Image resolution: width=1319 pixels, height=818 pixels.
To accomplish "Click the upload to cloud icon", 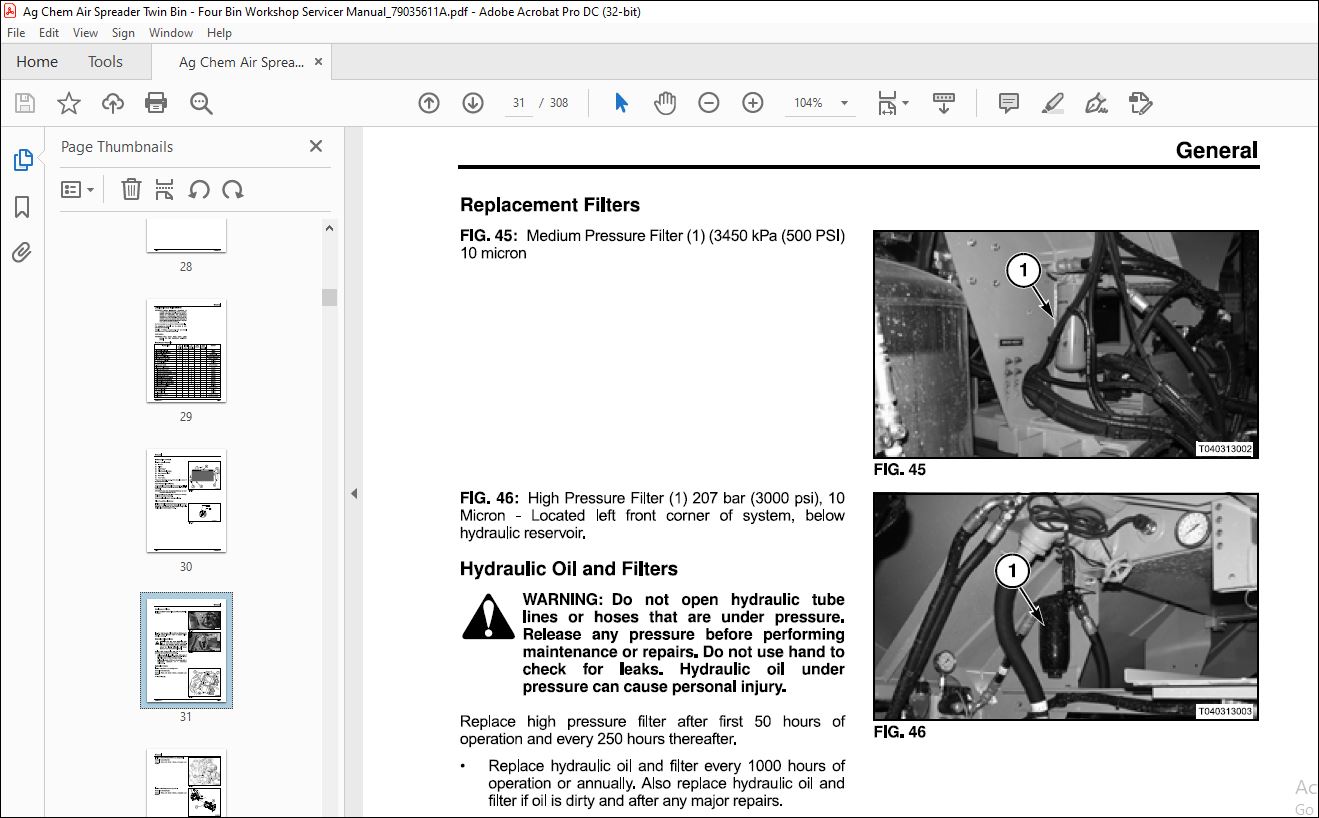I will (113, 103).
